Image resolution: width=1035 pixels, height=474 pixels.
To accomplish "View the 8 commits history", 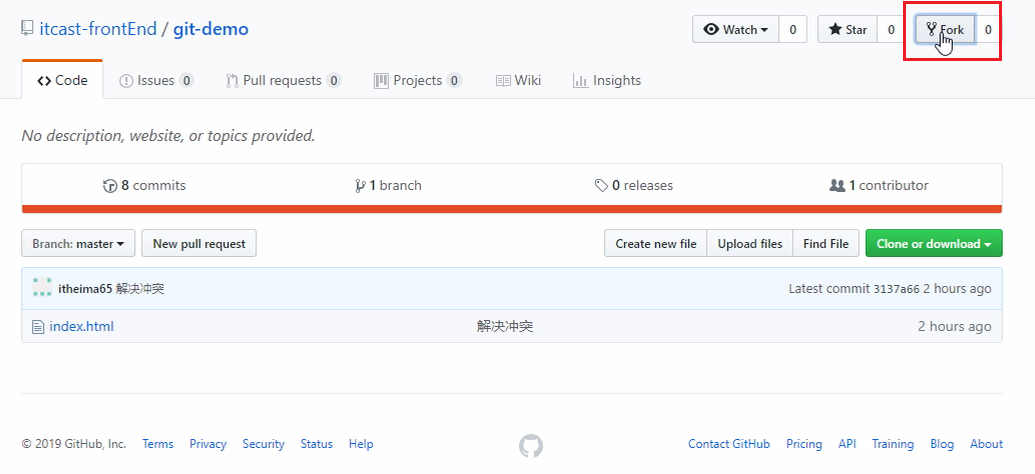I will (145, 186).
